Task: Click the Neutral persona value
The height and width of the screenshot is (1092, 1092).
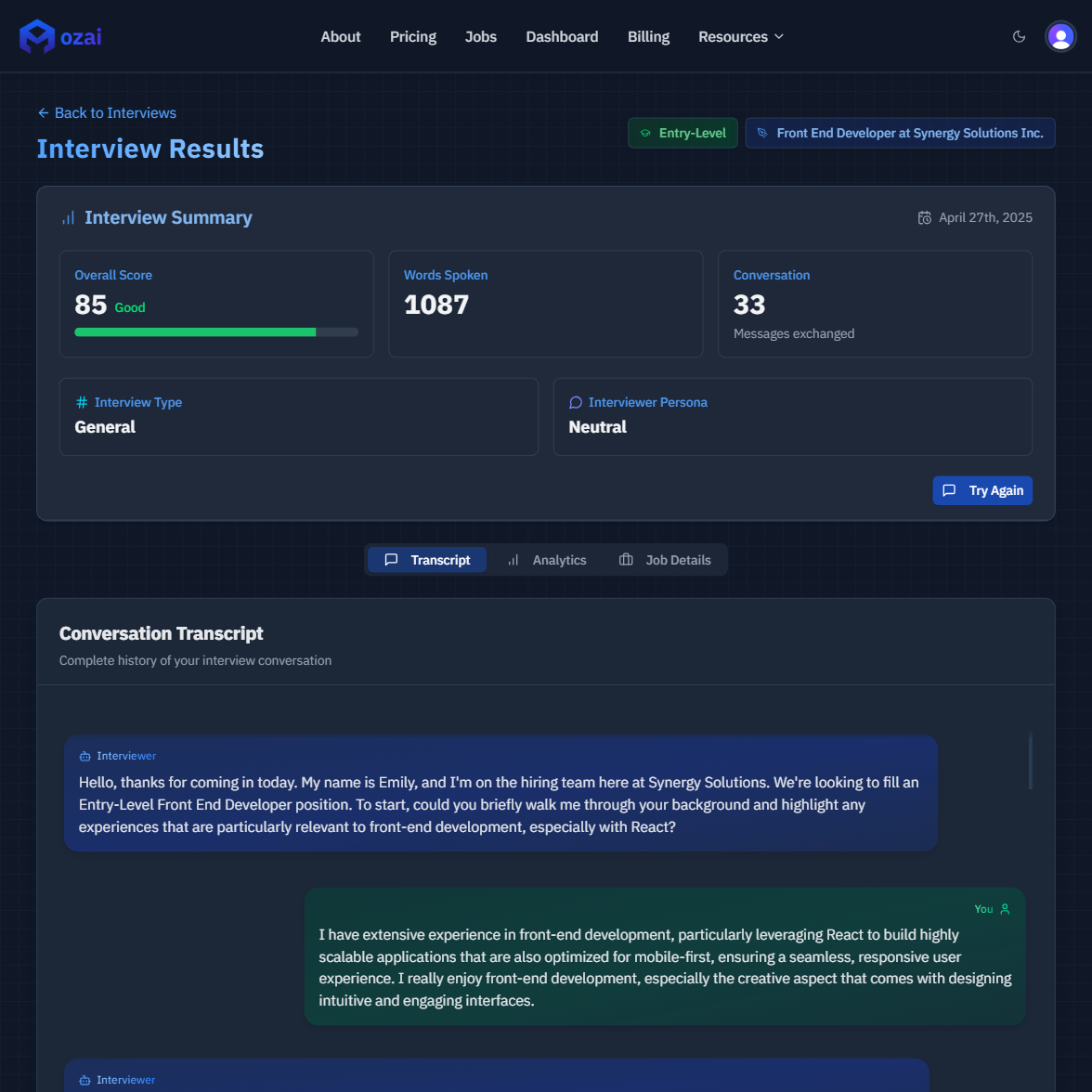Action: click(x=598, y=427)
